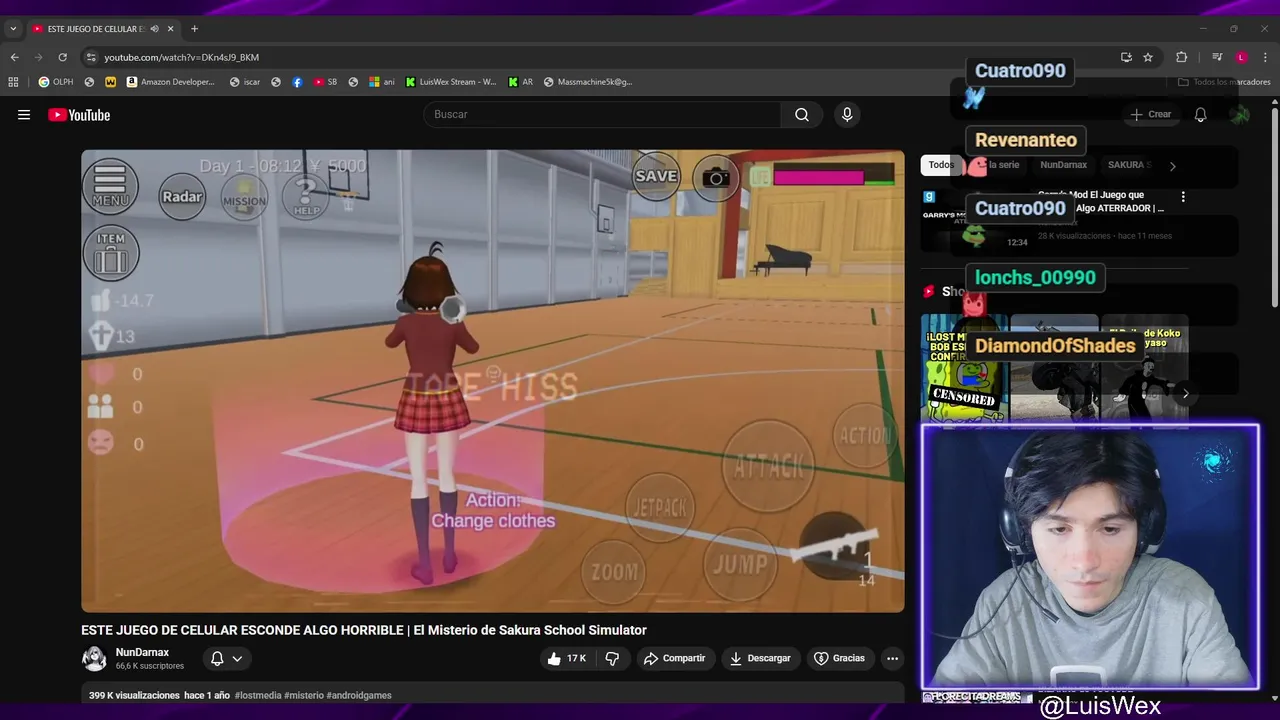Click the Sakura School Simulator video player
Screen dimensions: 1280x720
pos(493,381)
